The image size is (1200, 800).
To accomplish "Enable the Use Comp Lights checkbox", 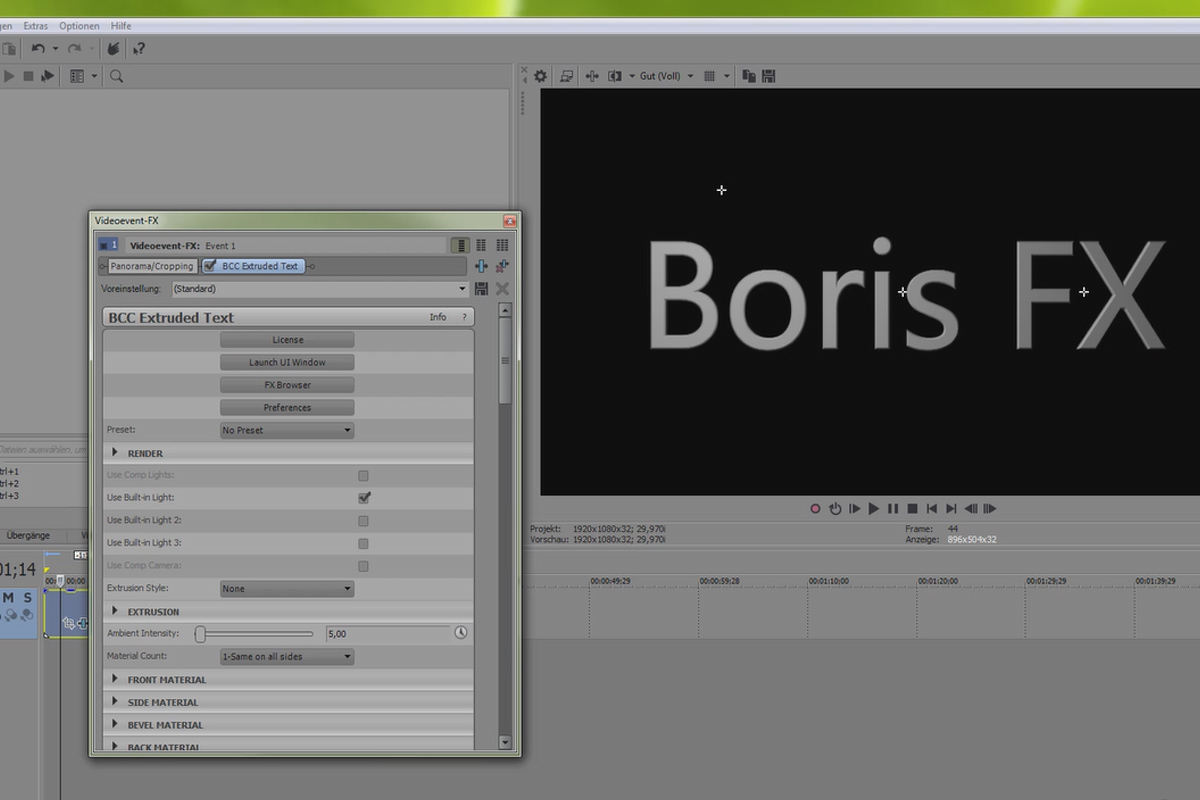I will pos(363,476).
